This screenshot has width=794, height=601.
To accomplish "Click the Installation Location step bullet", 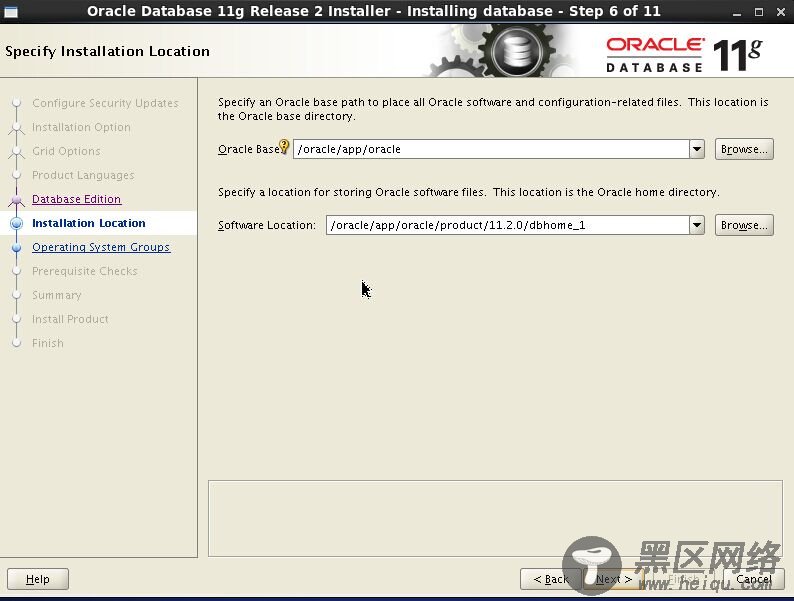I will click(x=16, y=223).
